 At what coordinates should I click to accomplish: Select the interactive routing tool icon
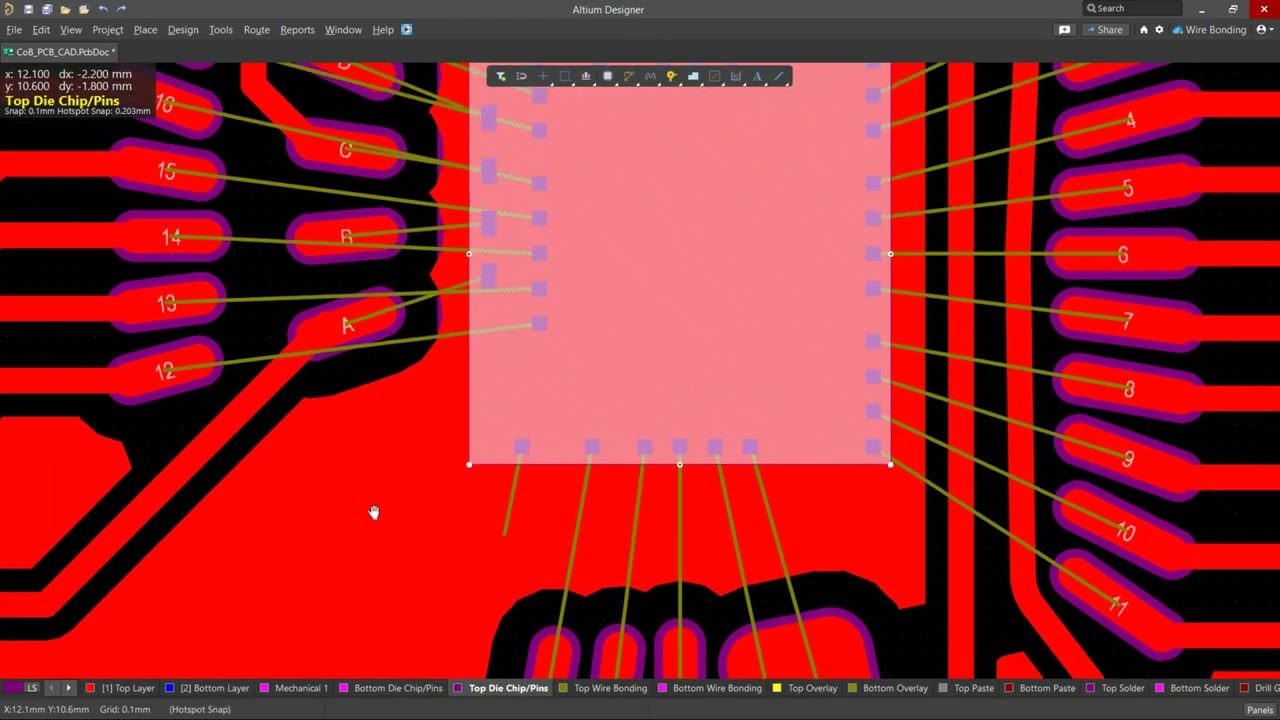(x=629, y=77)
